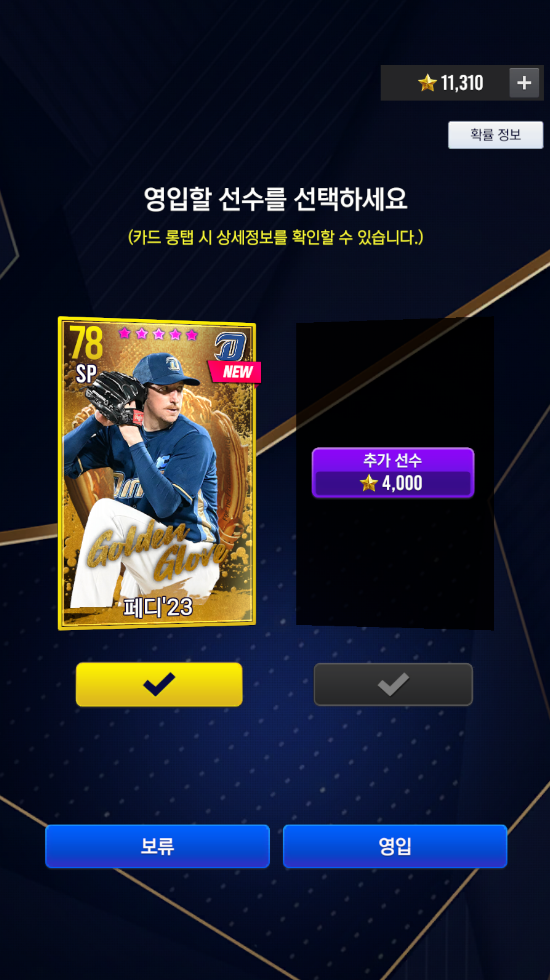Toggle the gray checkmark under hidden card
The image size is (550, 980).
(393, 684)
